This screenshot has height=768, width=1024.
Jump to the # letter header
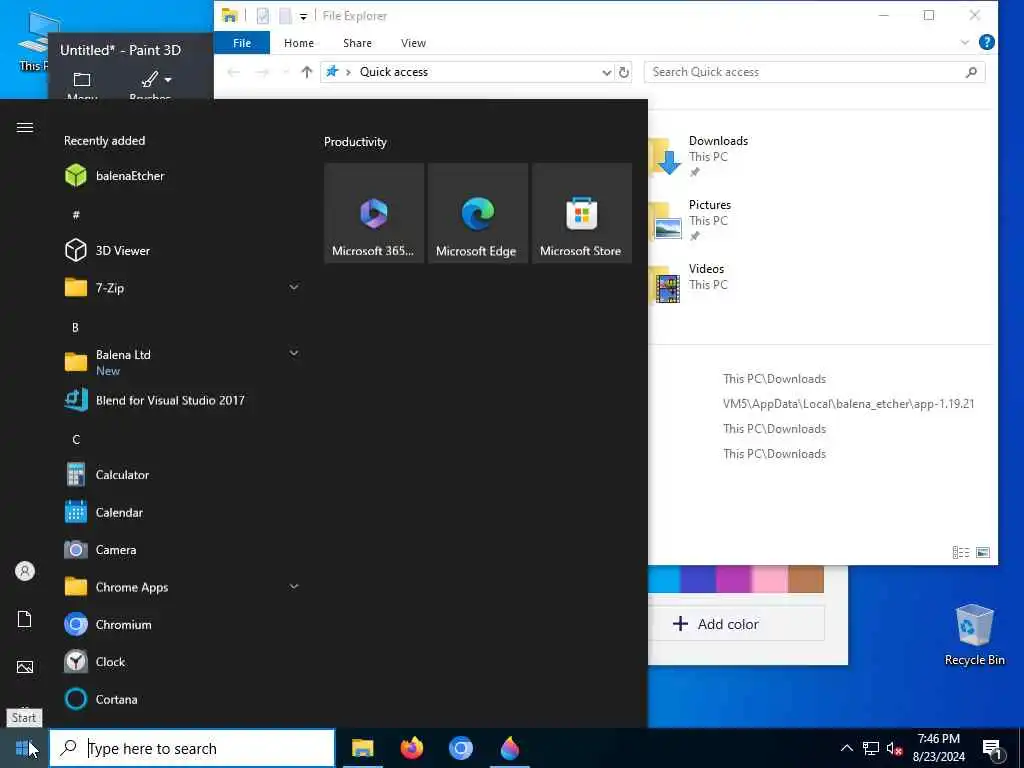[x=76, y=215]
